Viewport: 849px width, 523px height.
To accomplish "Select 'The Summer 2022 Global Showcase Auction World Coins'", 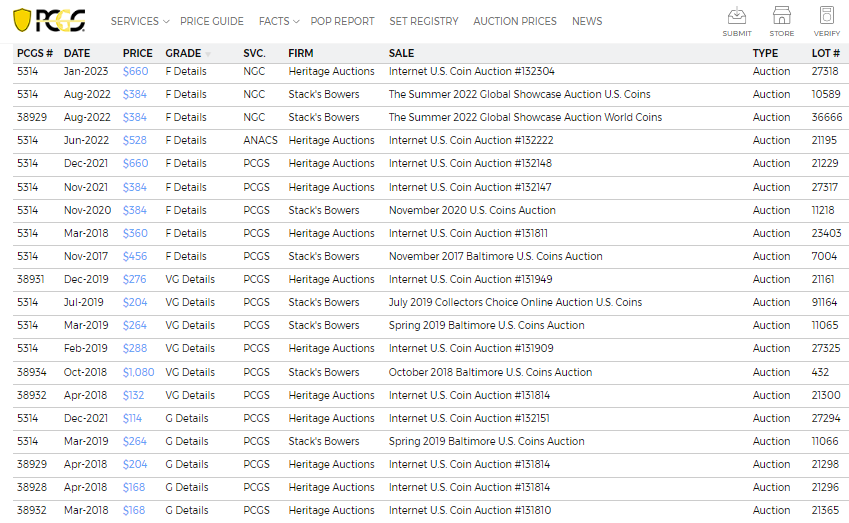I will coord(525,117).
